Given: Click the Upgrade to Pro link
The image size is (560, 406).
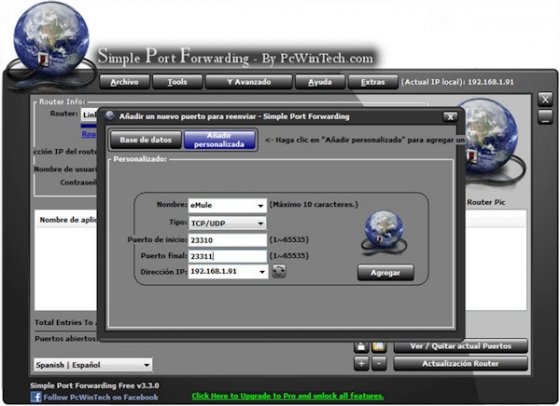Looking at the screenshot, I should (288, 396).
